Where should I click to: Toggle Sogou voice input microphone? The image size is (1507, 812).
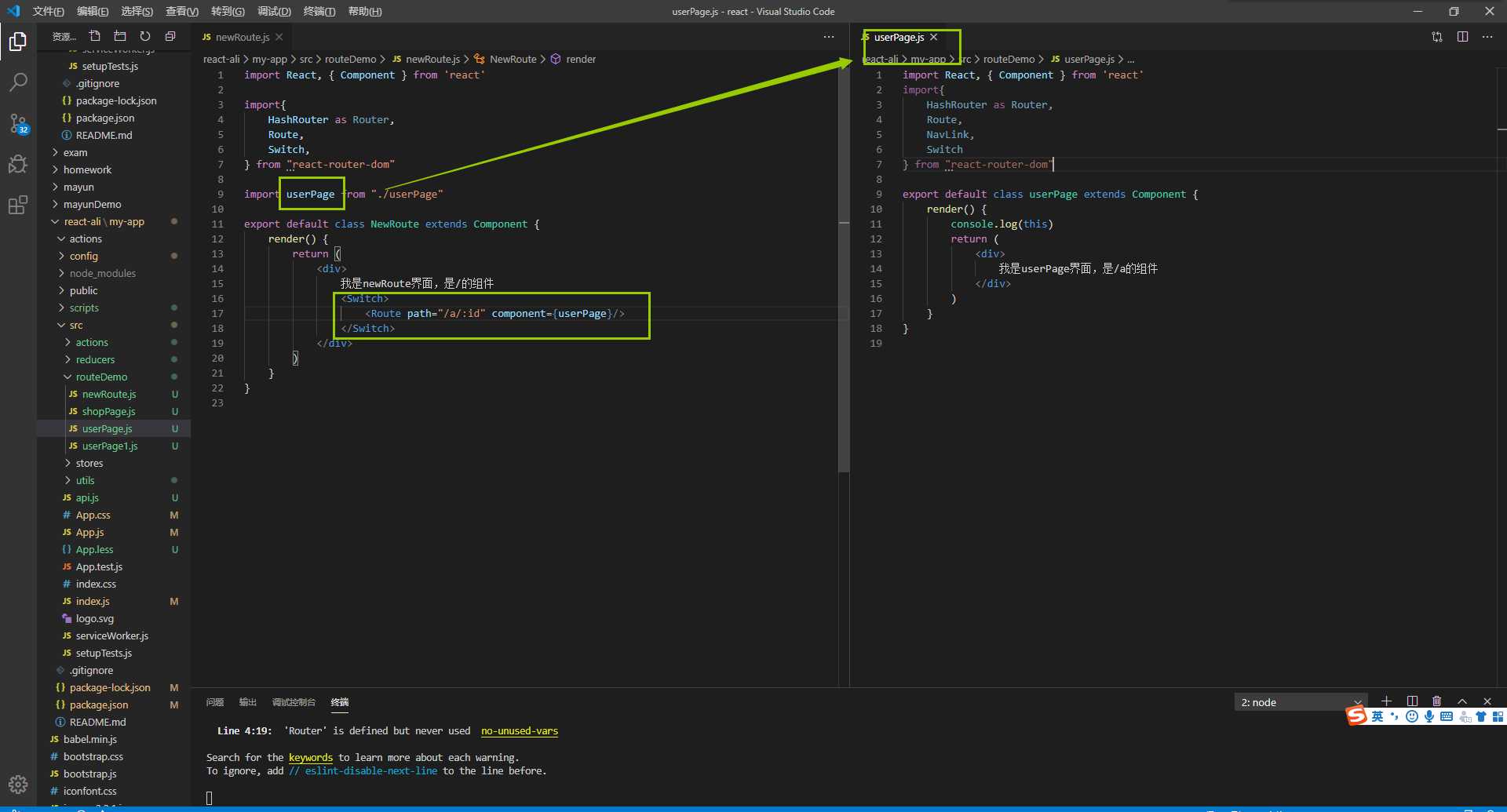tap(1429, 716)
